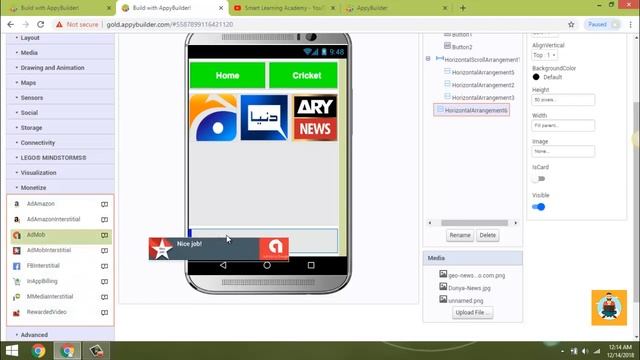Click the Rename button

click(x=460, y=236)
